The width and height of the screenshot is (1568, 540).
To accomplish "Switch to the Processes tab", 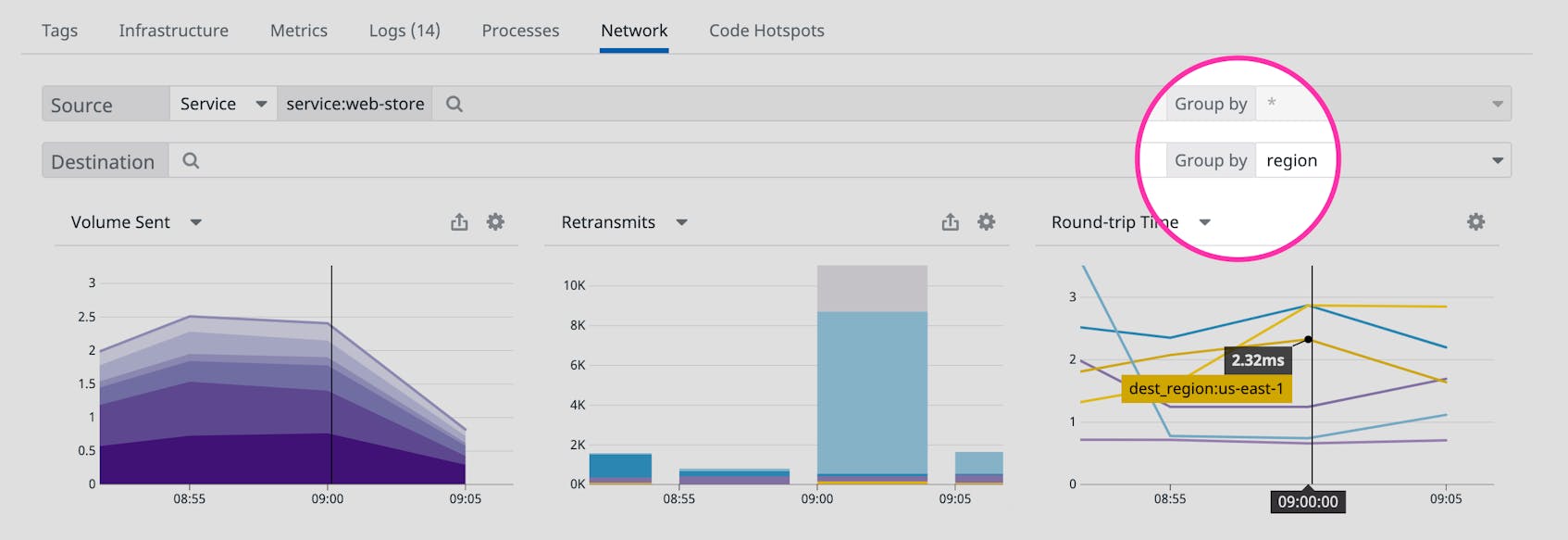I will point(520,31).
